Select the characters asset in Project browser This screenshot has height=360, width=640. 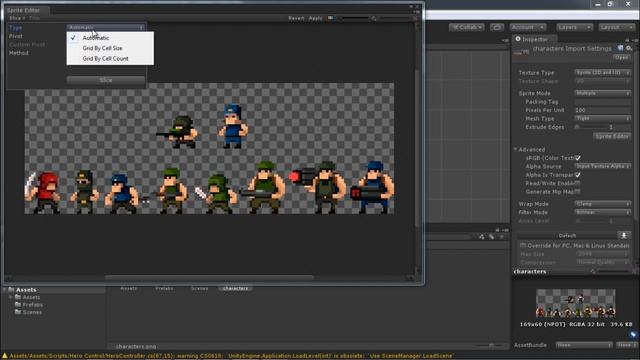point(236,289)
